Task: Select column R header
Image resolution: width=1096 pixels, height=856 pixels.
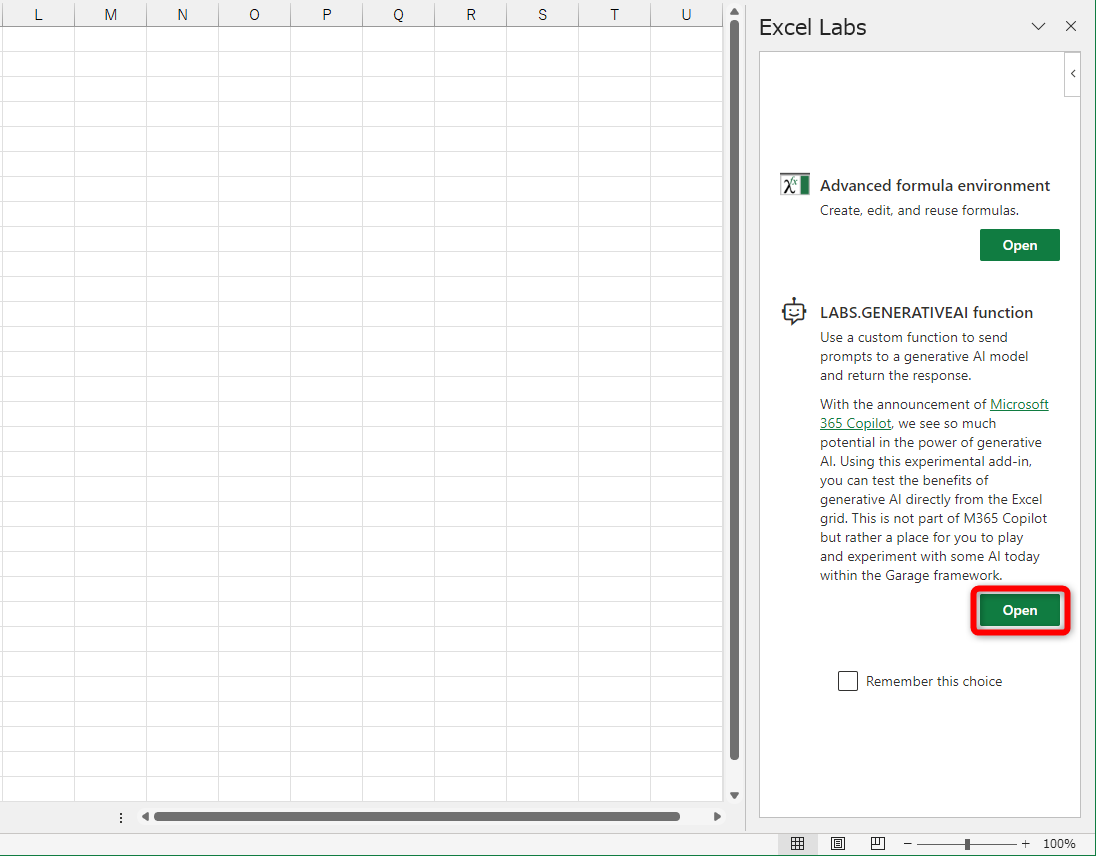Action: (470, 15)
